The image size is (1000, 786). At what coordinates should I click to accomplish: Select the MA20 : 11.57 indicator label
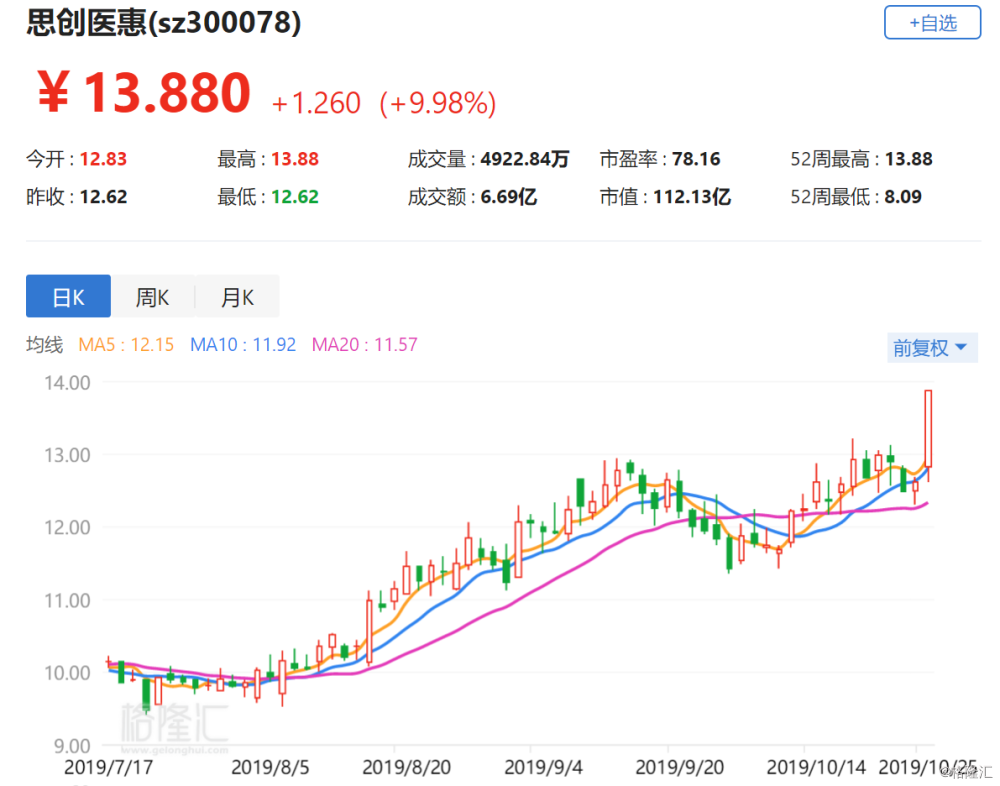pyautogui.click(x=365, y=345)
